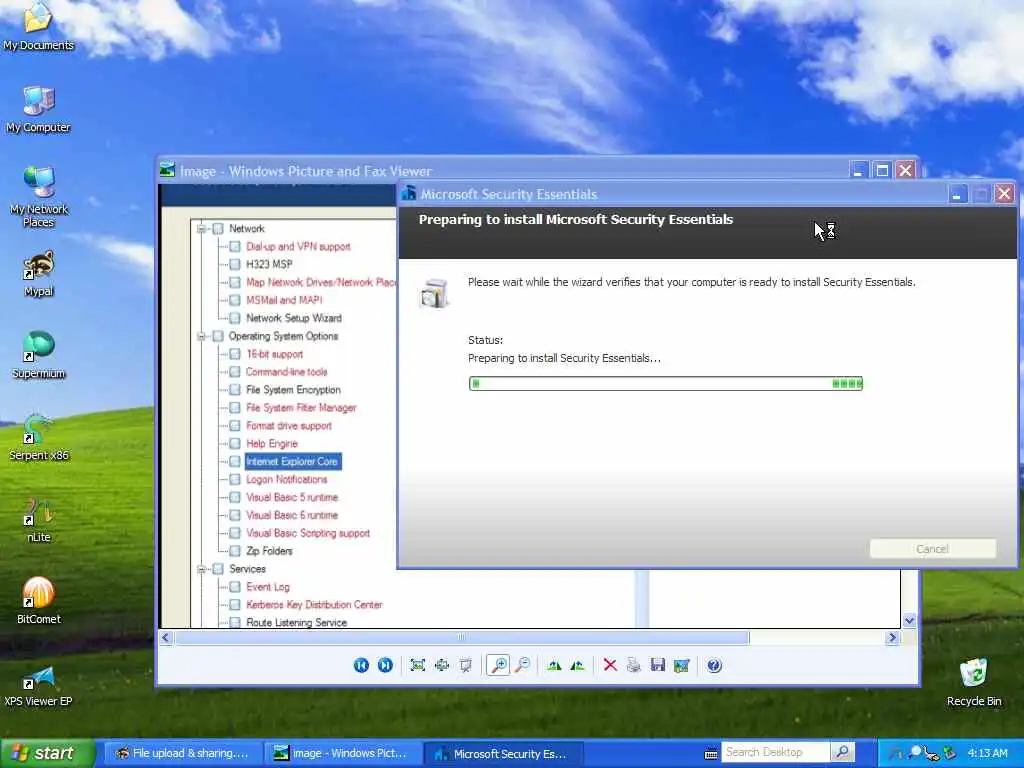This screenshot has width=1024, height=768.
Task: Select the Zoom In magnifier tool
Action: 498,665
